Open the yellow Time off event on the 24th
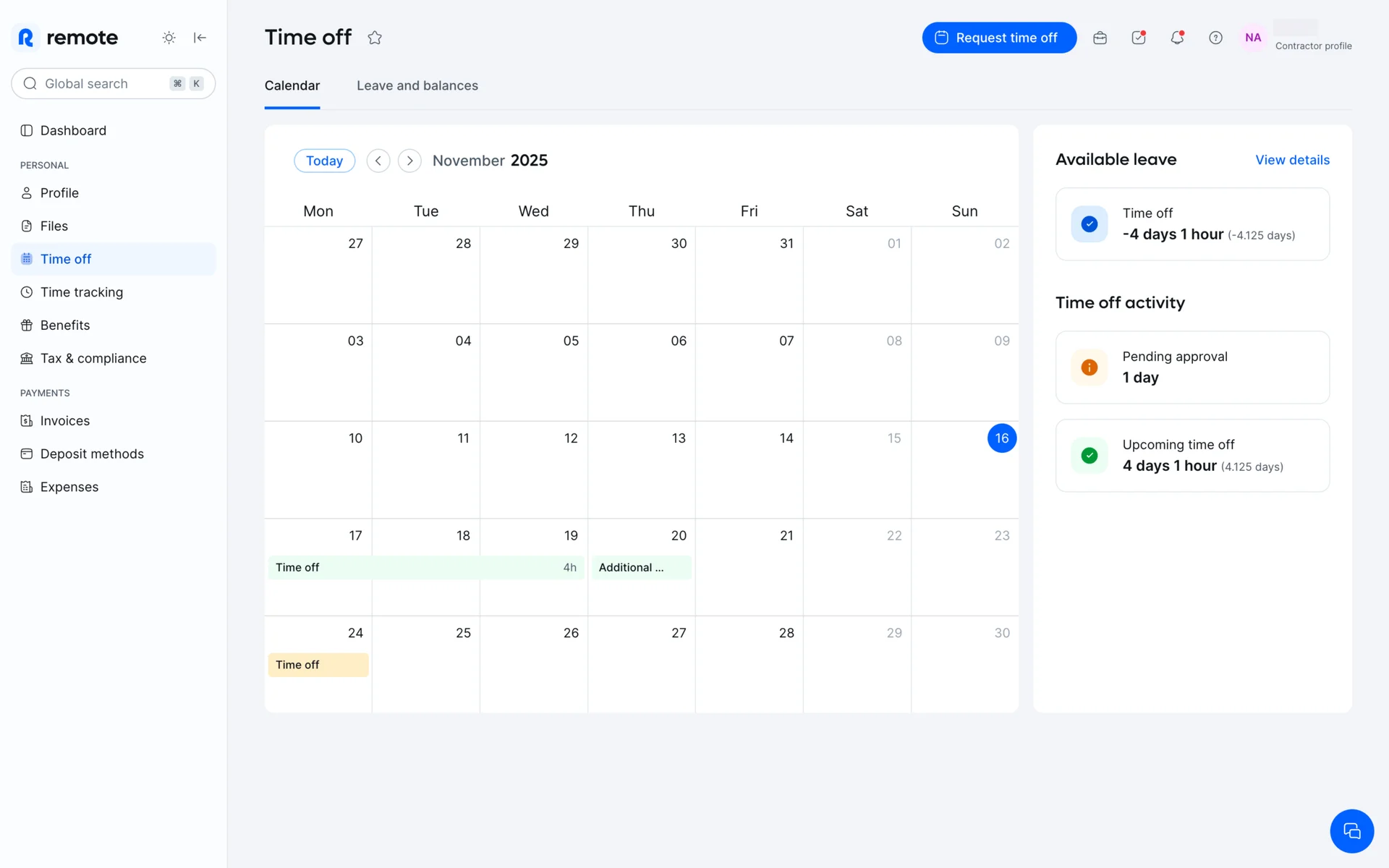The image size is (1389, 868). pos(318,665)
